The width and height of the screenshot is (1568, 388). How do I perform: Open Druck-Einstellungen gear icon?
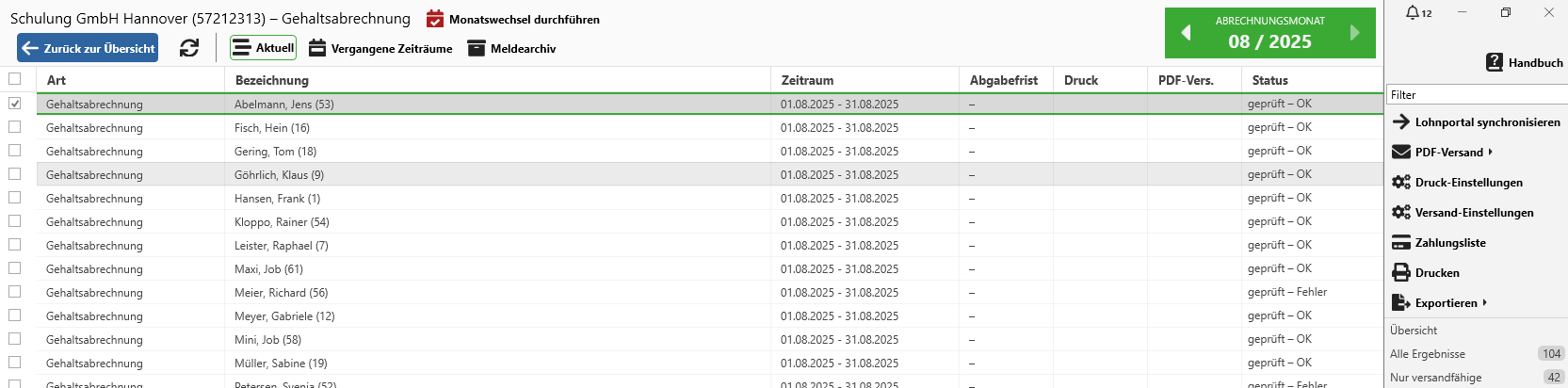[x=1401, y=183]
